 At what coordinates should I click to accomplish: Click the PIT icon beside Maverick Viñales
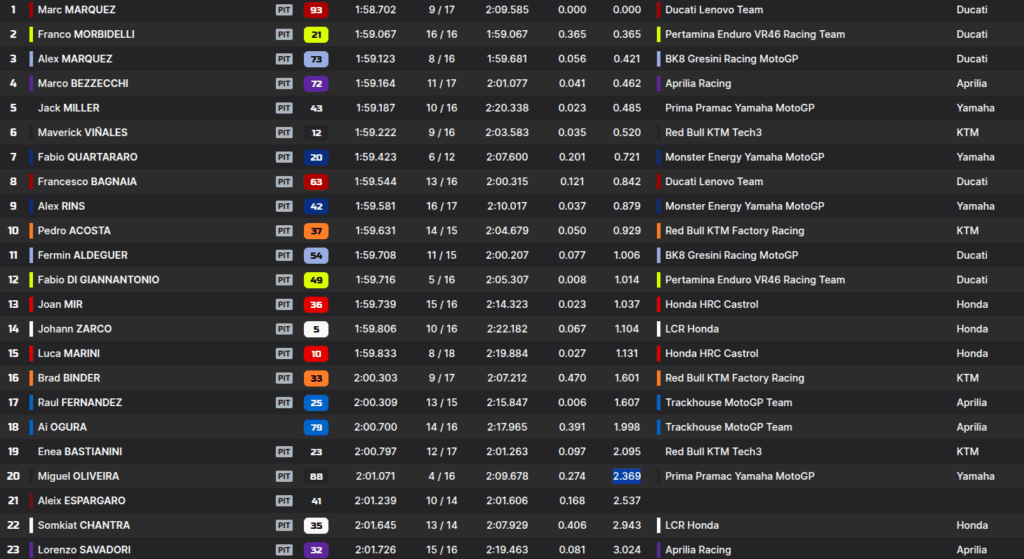[284, 133]
